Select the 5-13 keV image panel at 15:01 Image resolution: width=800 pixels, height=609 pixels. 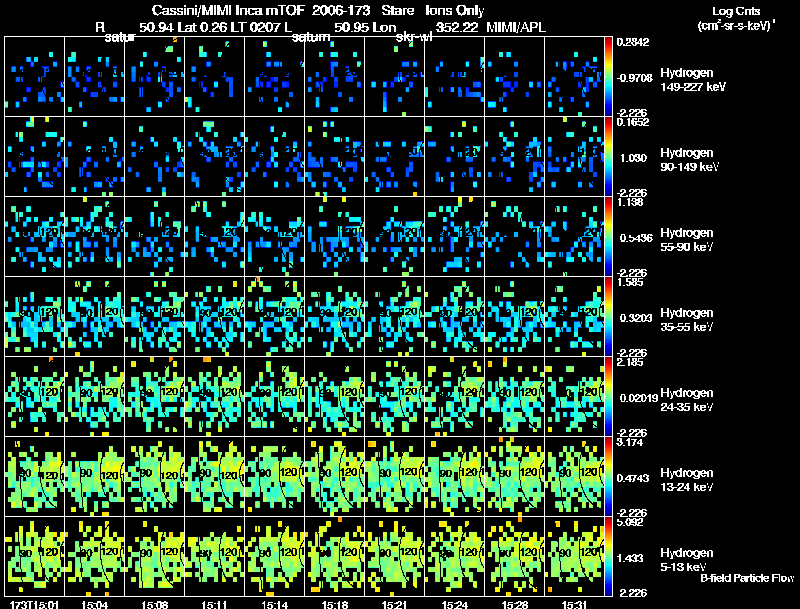34,556
